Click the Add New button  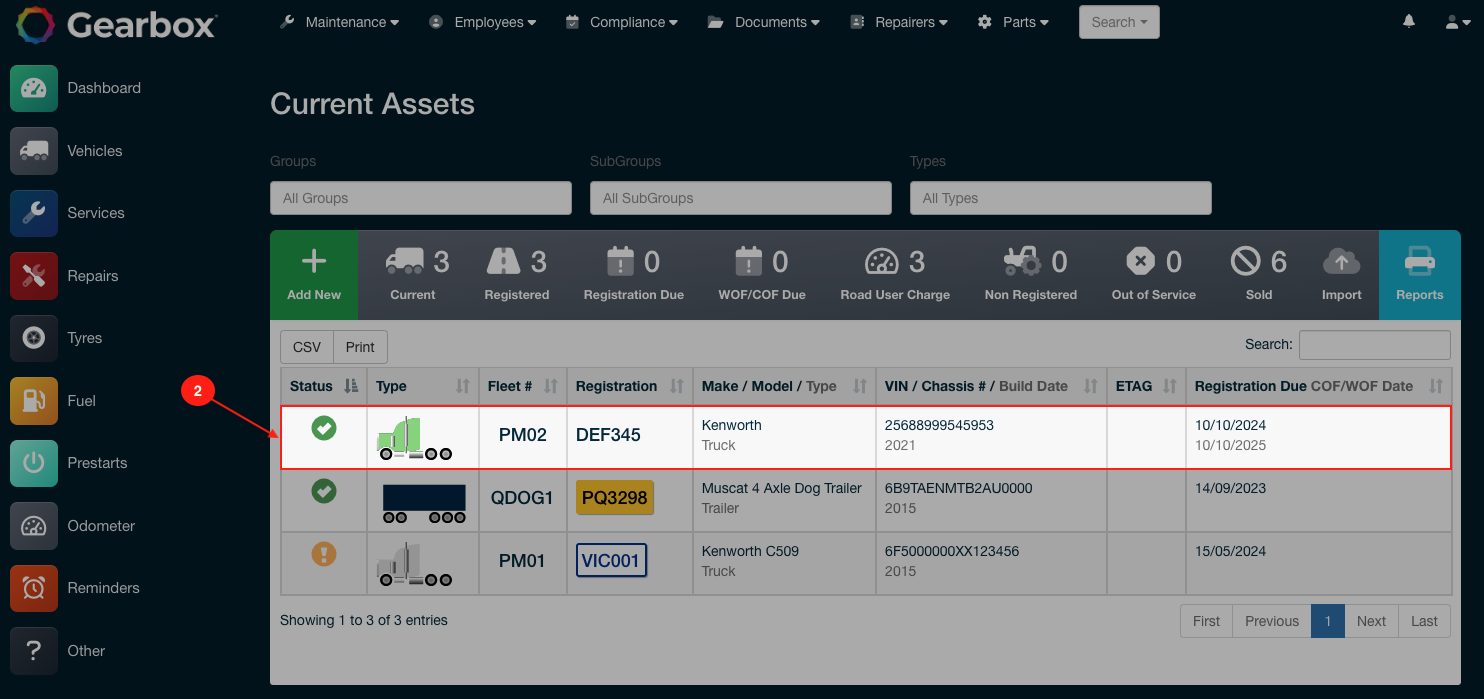point(313,274)
